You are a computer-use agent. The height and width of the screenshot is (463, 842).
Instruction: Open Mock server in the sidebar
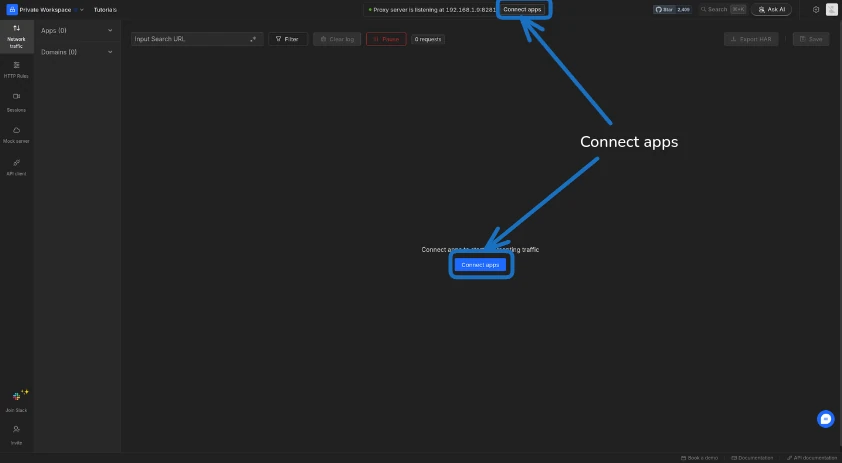coord(16,135)
